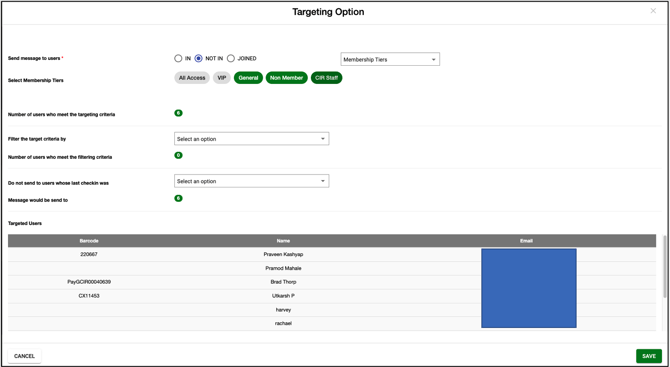Click barcode PayGCIR00040639 cell
Viewport: 670px width, 367px height.
click(89, 282)
